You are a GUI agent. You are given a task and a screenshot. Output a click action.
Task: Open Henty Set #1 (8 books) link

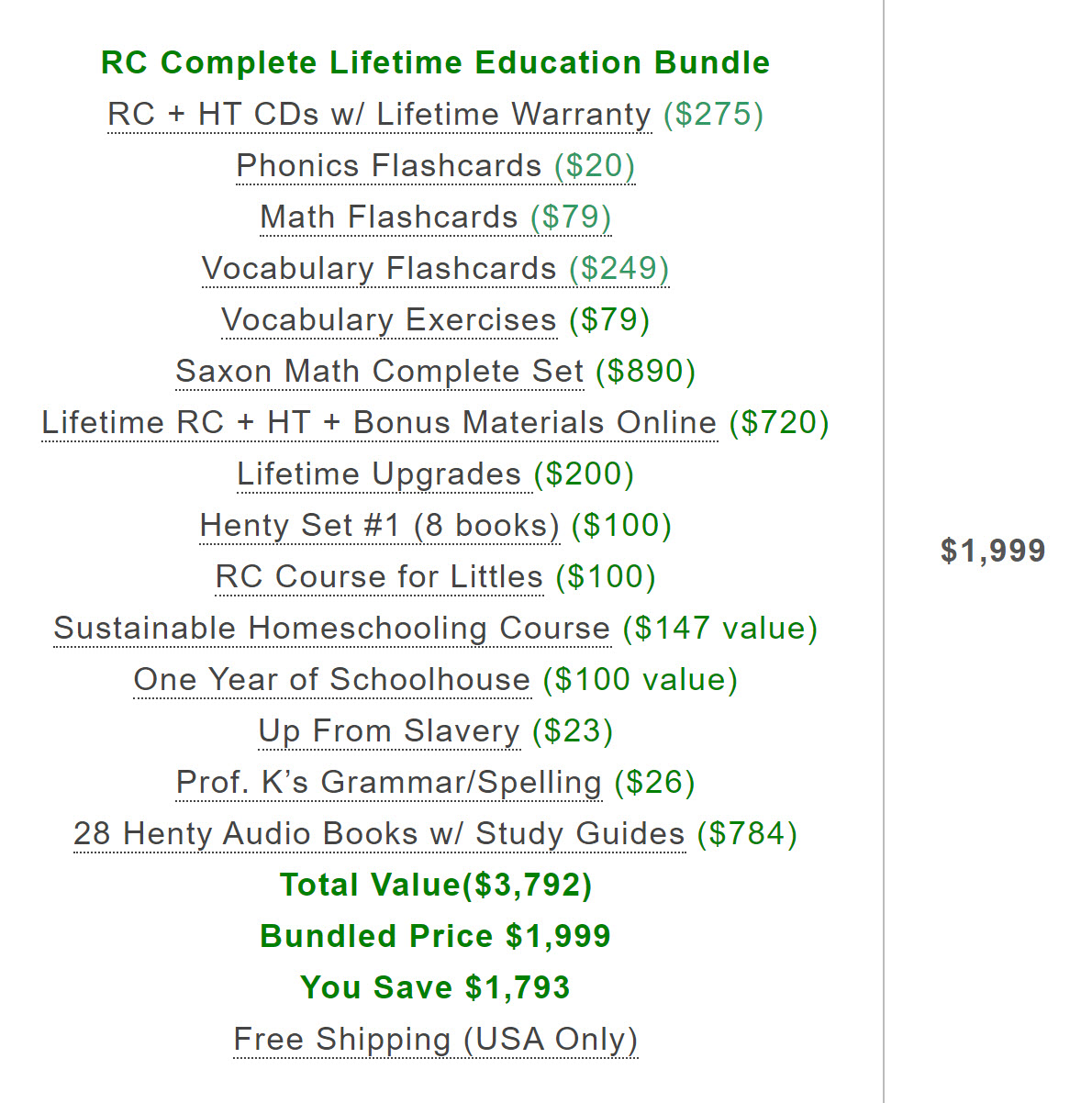click(x=380, y=525)
